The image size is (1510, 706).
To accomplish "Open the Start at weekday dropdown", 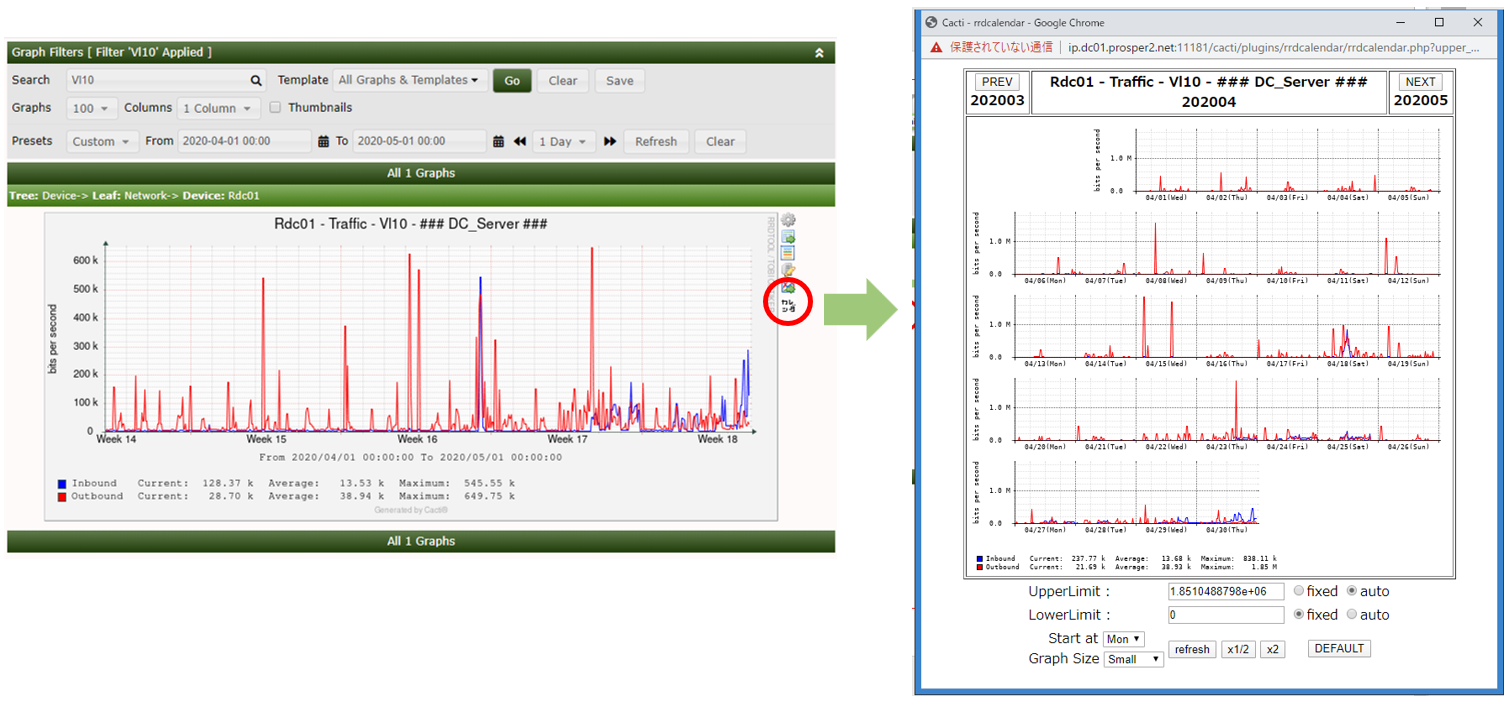I will click(x=1123, y=639).
